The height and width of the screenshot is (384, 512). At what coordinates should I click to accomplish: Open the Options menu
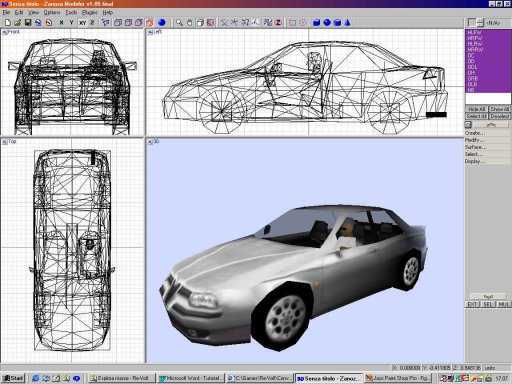coord(52,12)
